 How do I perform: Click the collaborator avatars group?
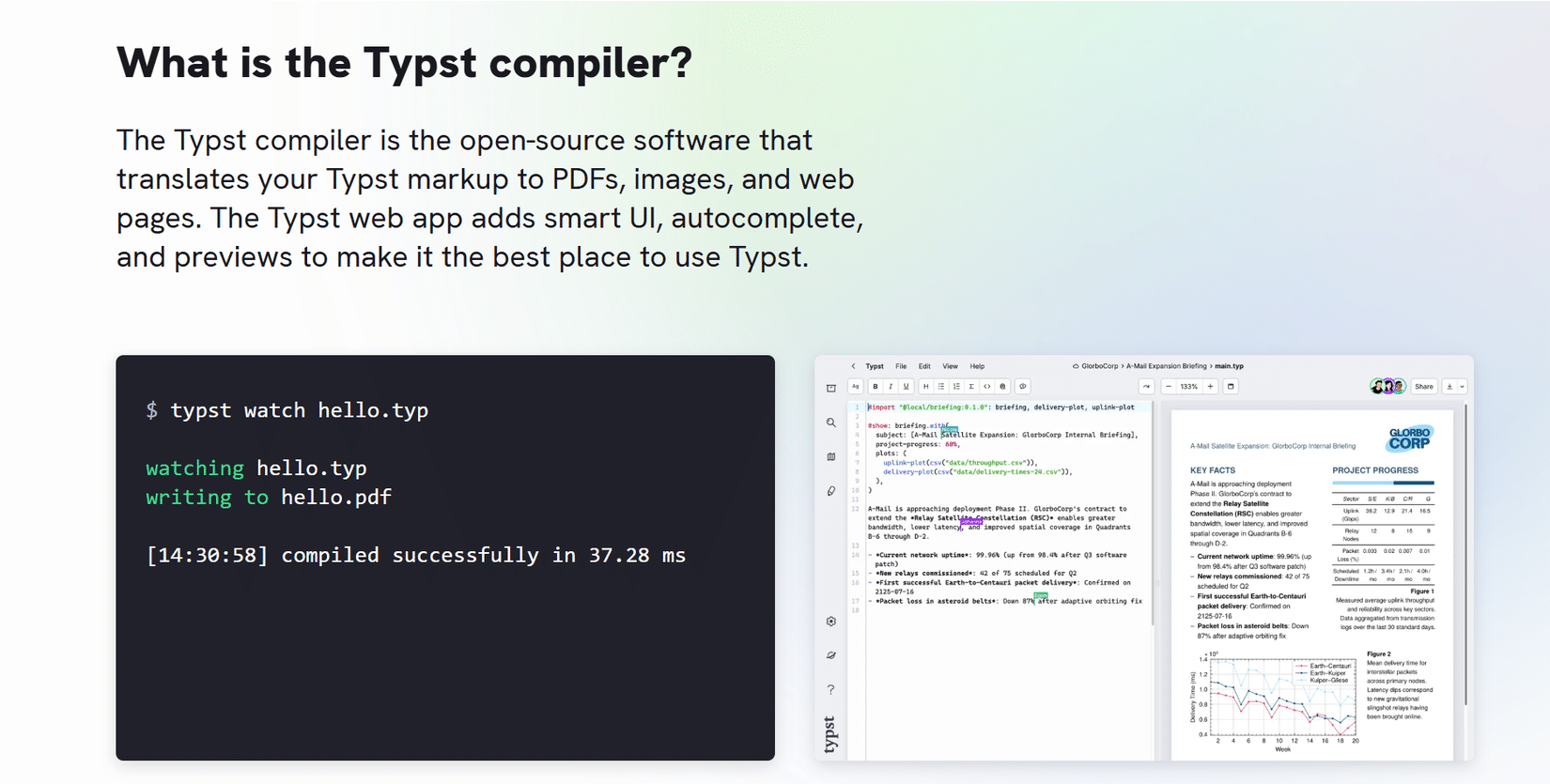point(1387,387)
